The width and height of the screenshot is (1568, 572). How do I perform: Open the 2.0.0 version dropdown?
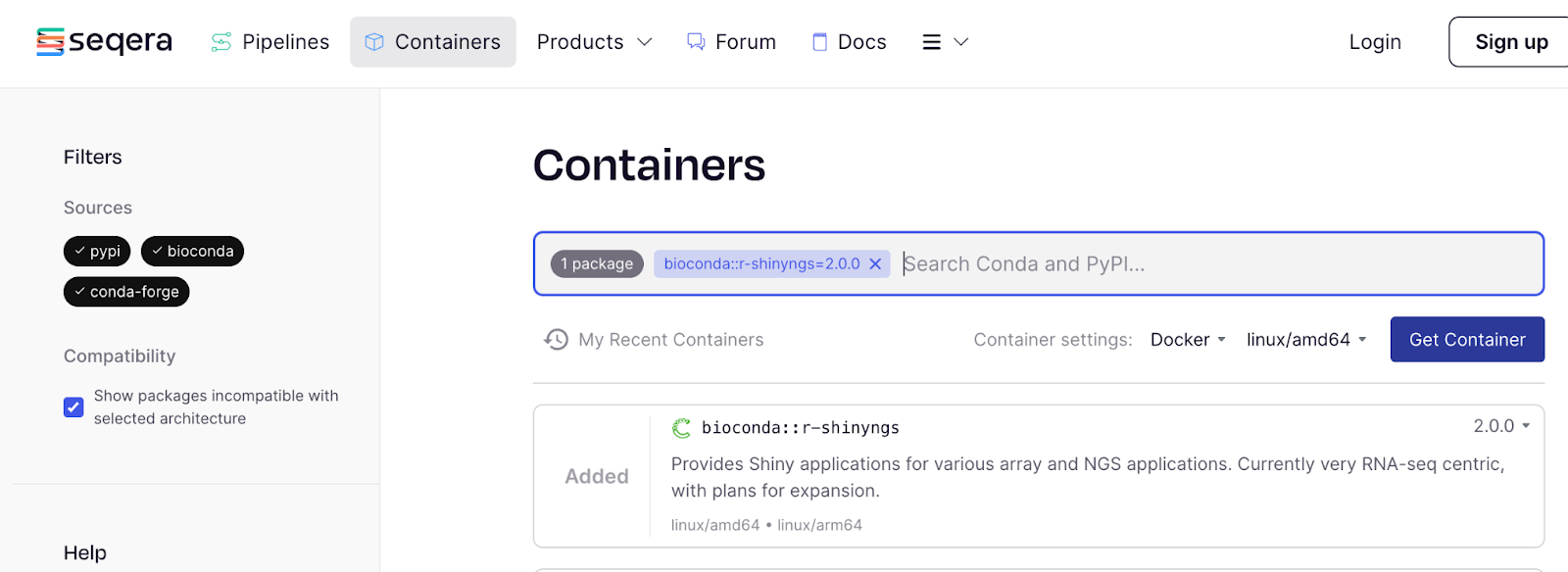1501,426
